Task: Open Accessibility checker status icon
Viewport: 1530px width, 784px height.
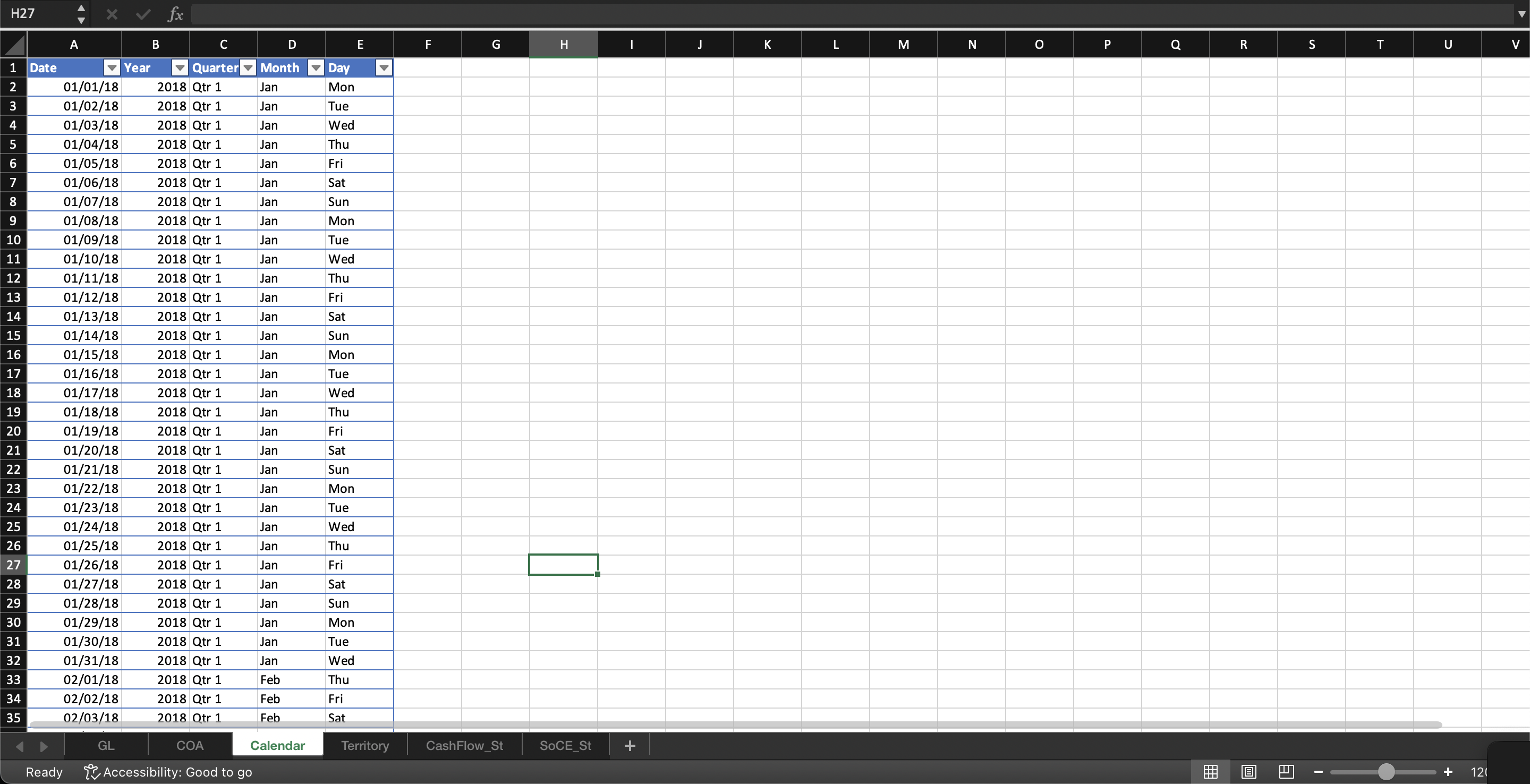Action: pyautogui.click(x=91, y=772)
